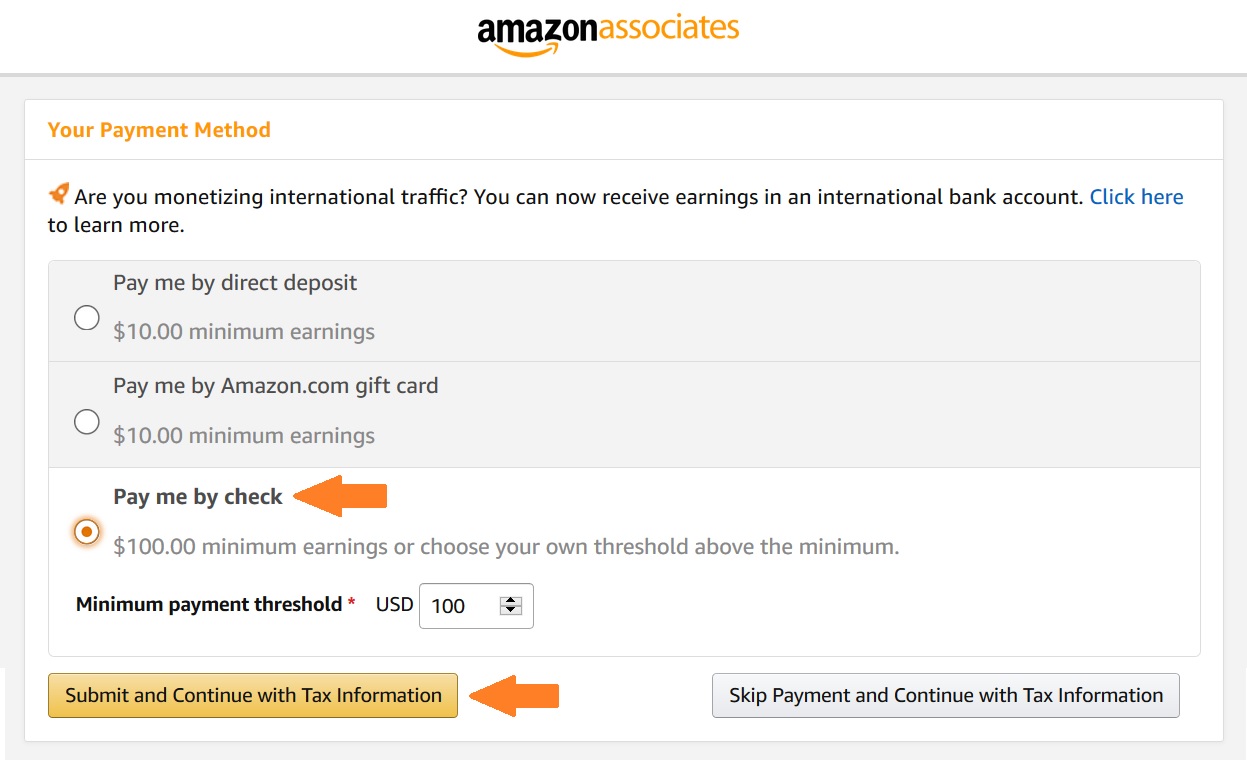This screenshot has width=1247, height=760.
Task: Select the direct deposit radio button
Action: pos(87,318)
